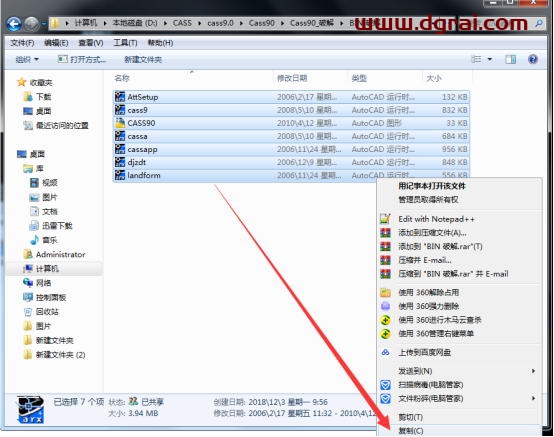Expand the 文件粉碎(电脑管家) submenu arrow

point(533,398)
